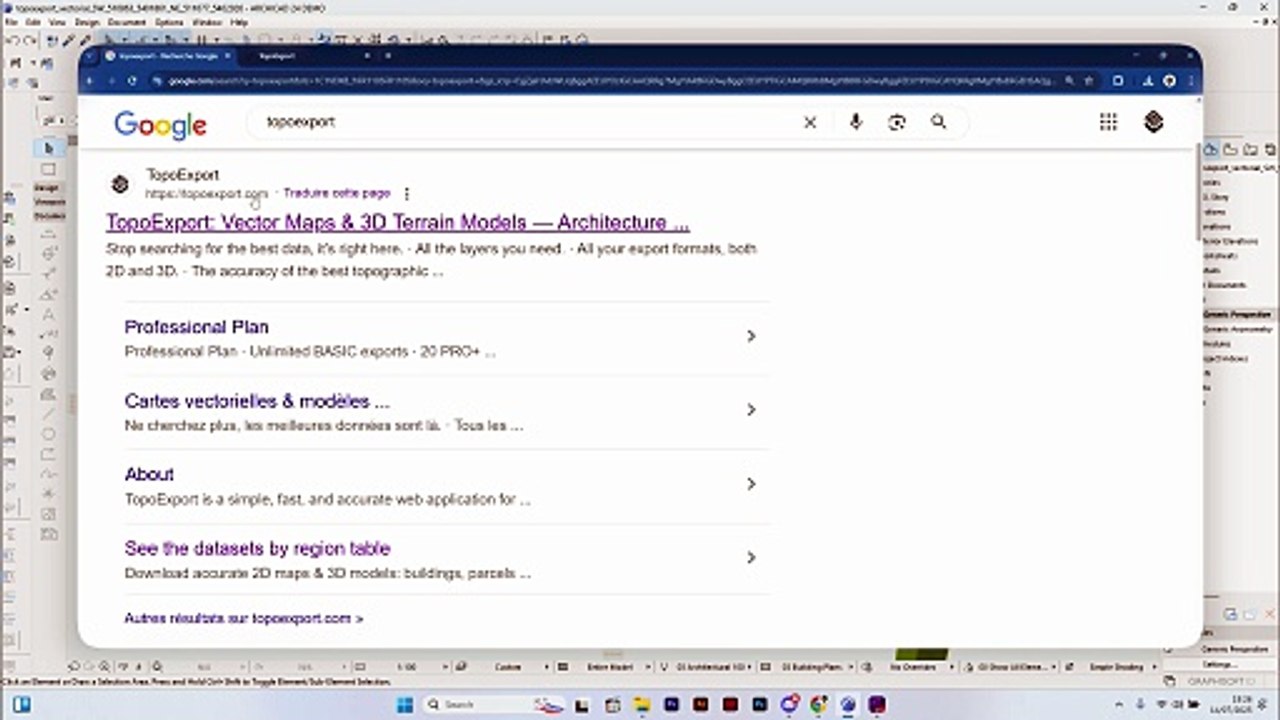Click the Settings button in Archicad Navigator

[x=1218, y=664]
